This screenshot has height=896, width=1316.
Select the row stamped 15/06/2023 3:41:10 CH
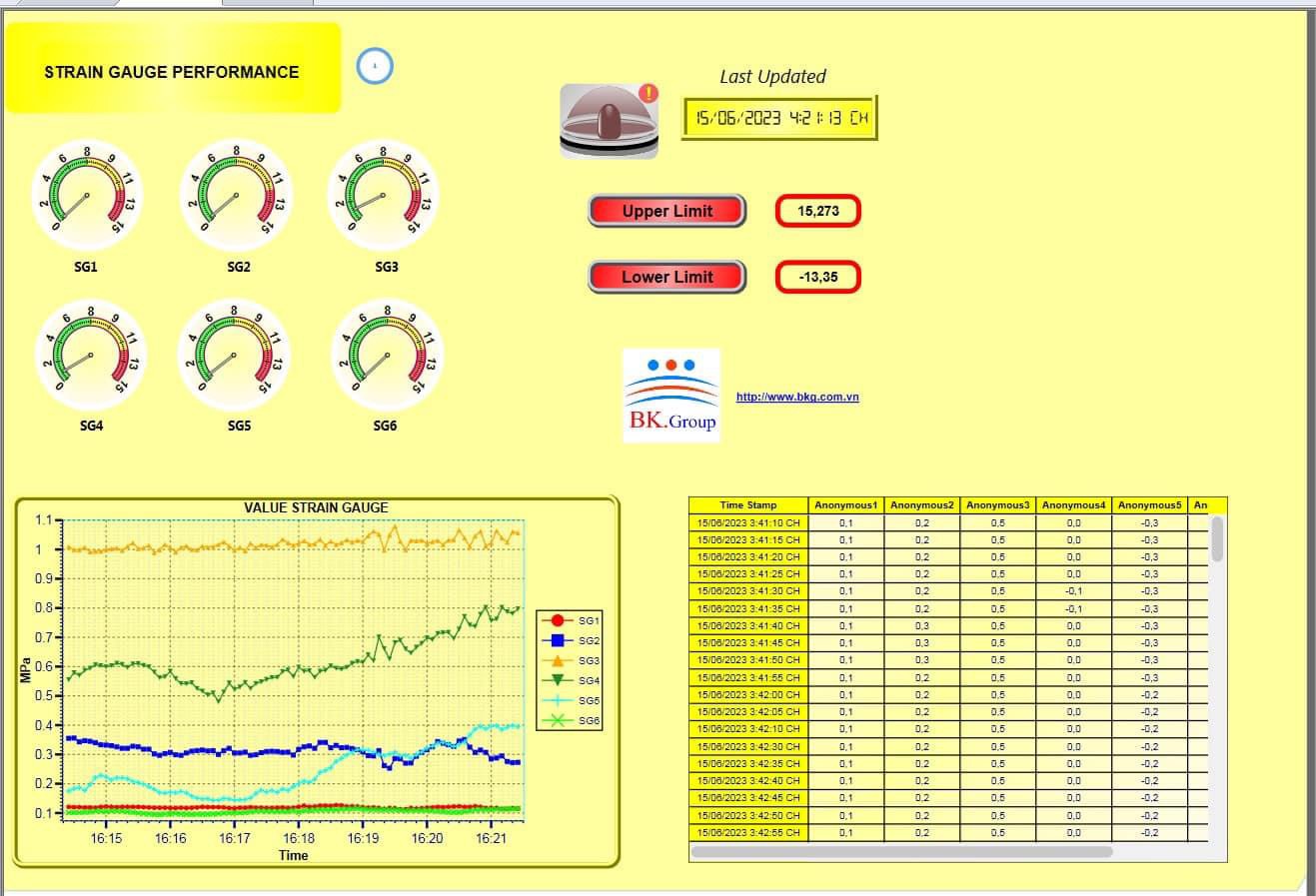(949, 522)
